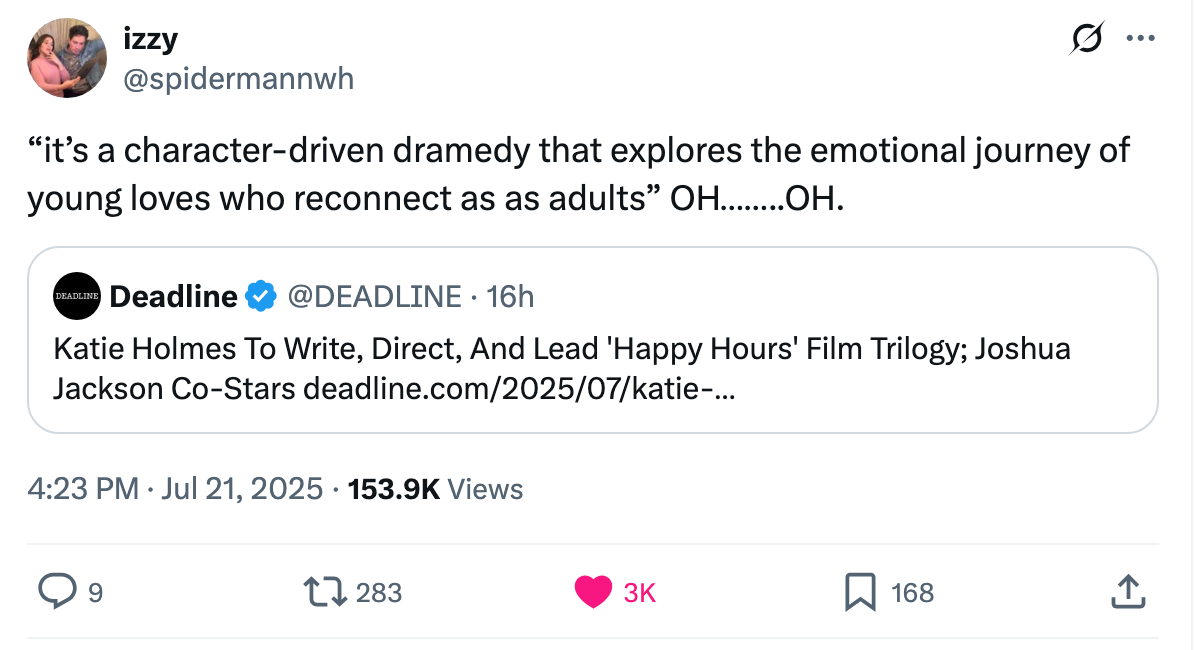The height and width of the screenshot is (650, 1196).
Task: Click izzy's profile picture
Action: (x=66, y=58)
